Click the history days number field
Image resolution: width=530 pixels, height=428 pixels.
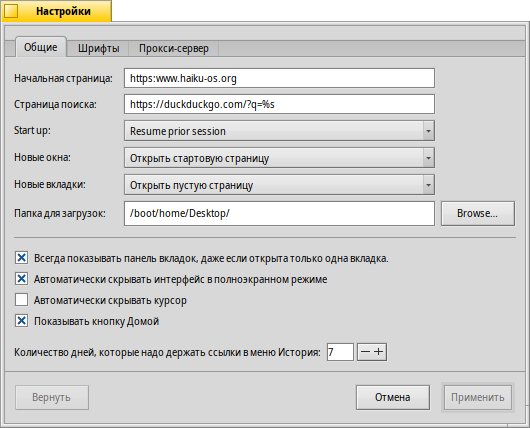(340, 352)
